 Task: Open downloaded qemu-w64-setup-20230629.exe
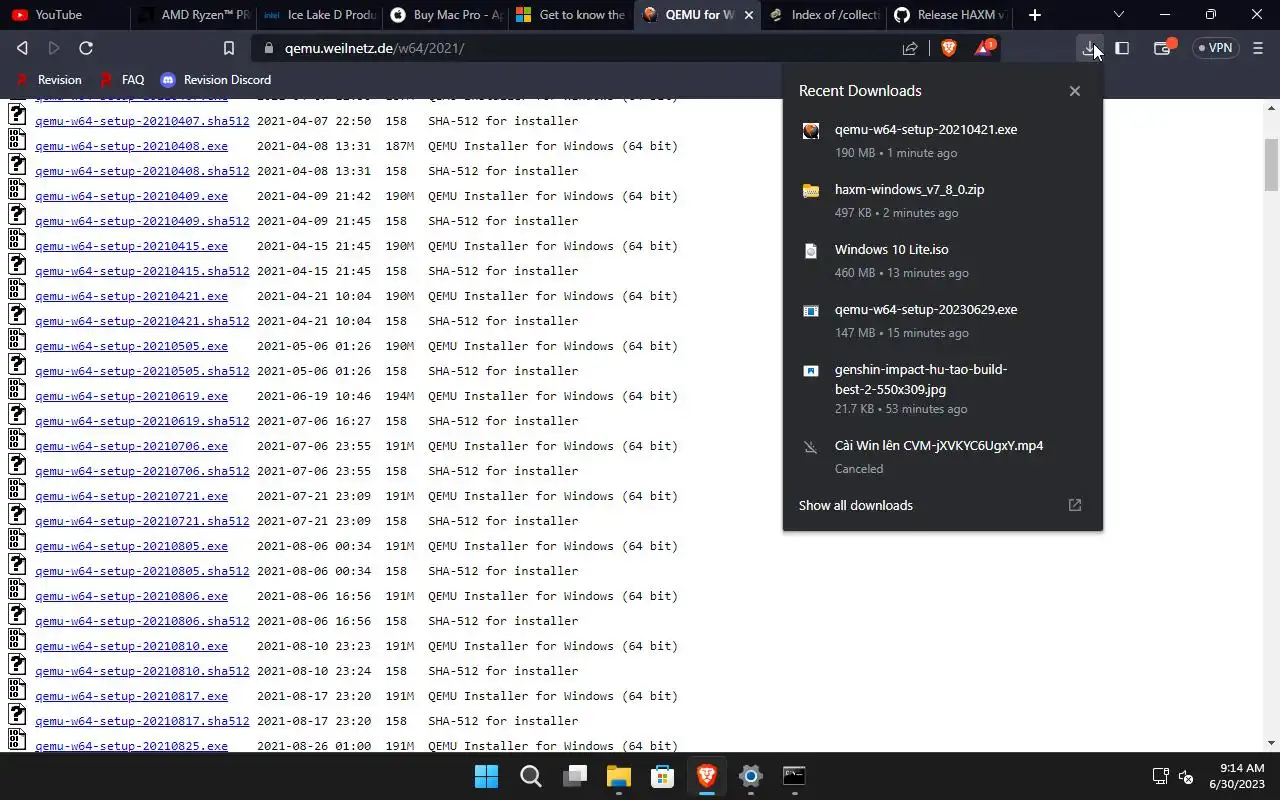coord(942,320)
